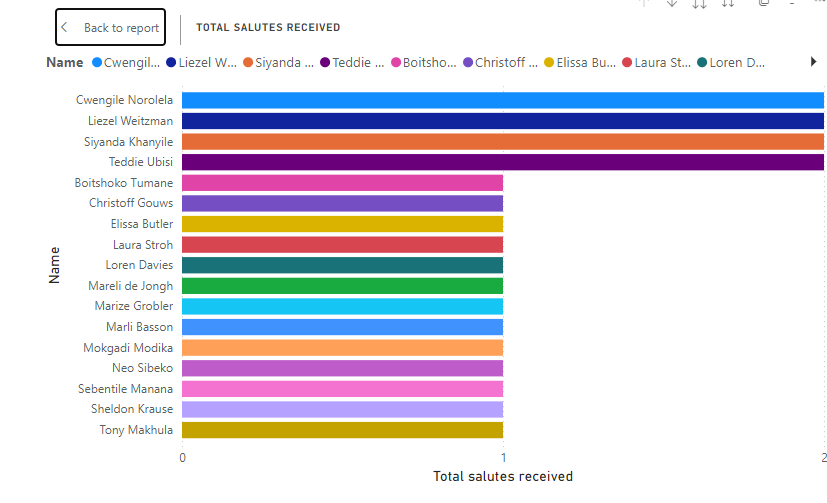
Task: Select the violet Christoff legend marker
Action: coord(467,62)
